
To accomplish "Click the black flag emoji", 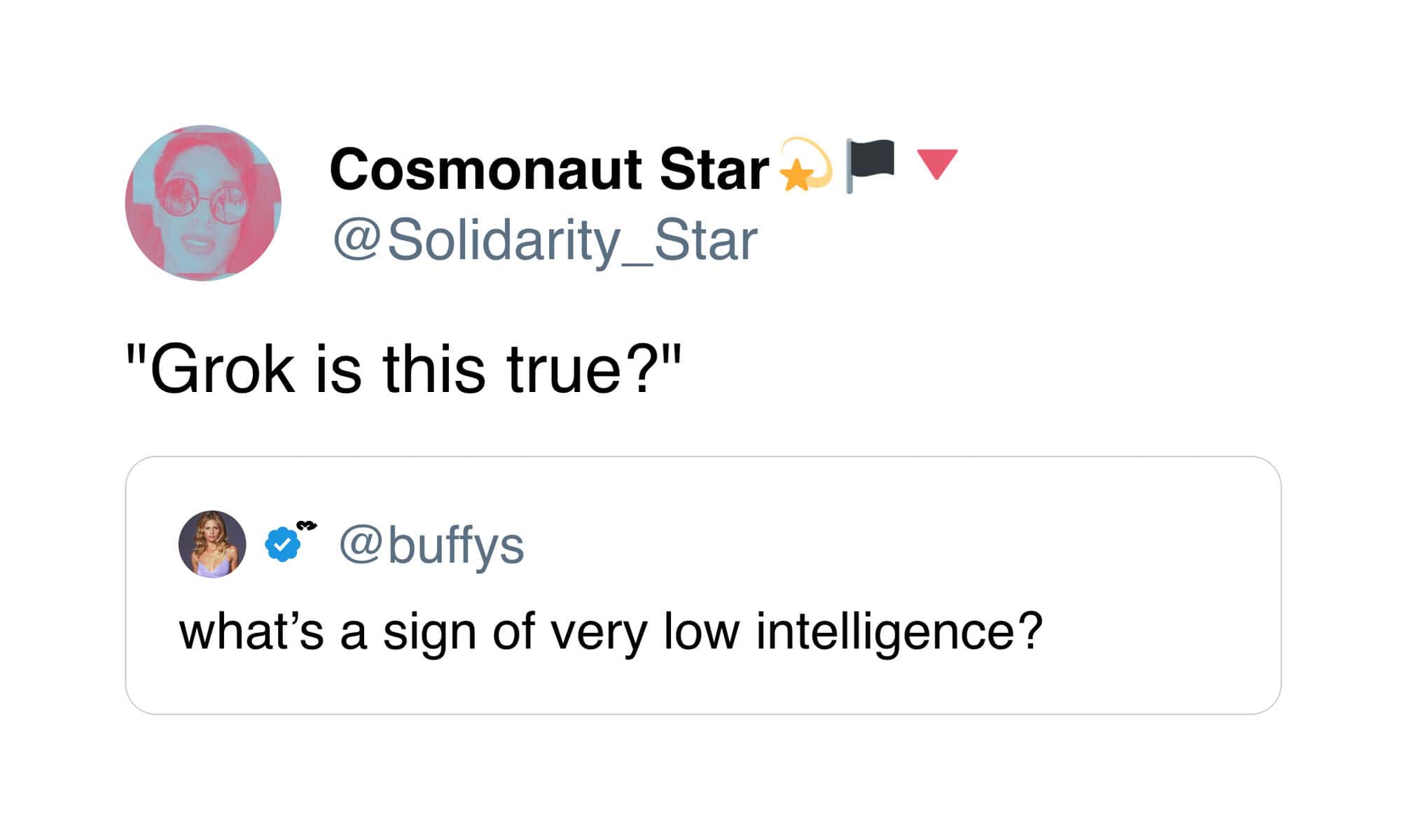I will coord(870,164).
